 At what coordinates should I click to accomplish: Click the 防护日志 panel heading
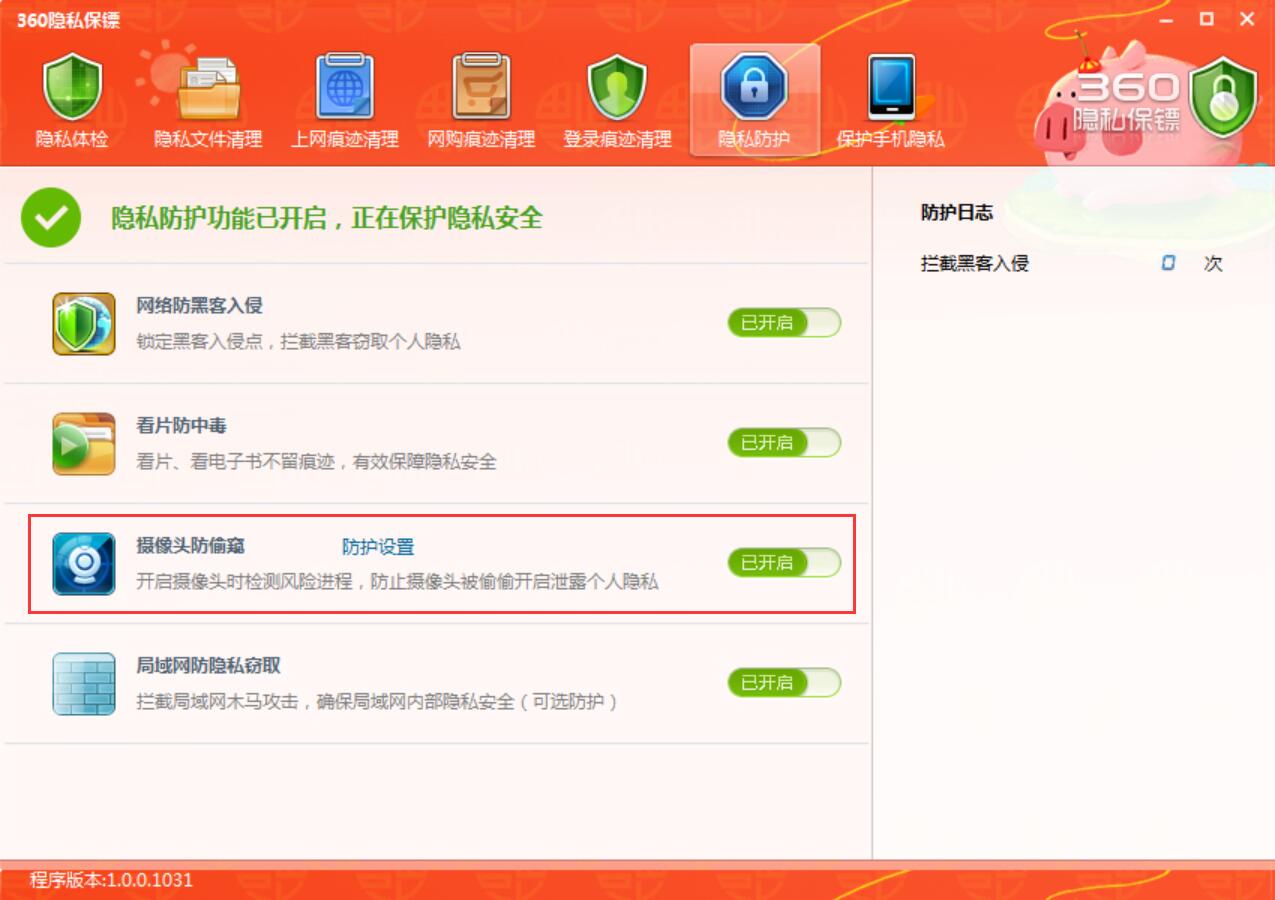click(x=957, y=212)
